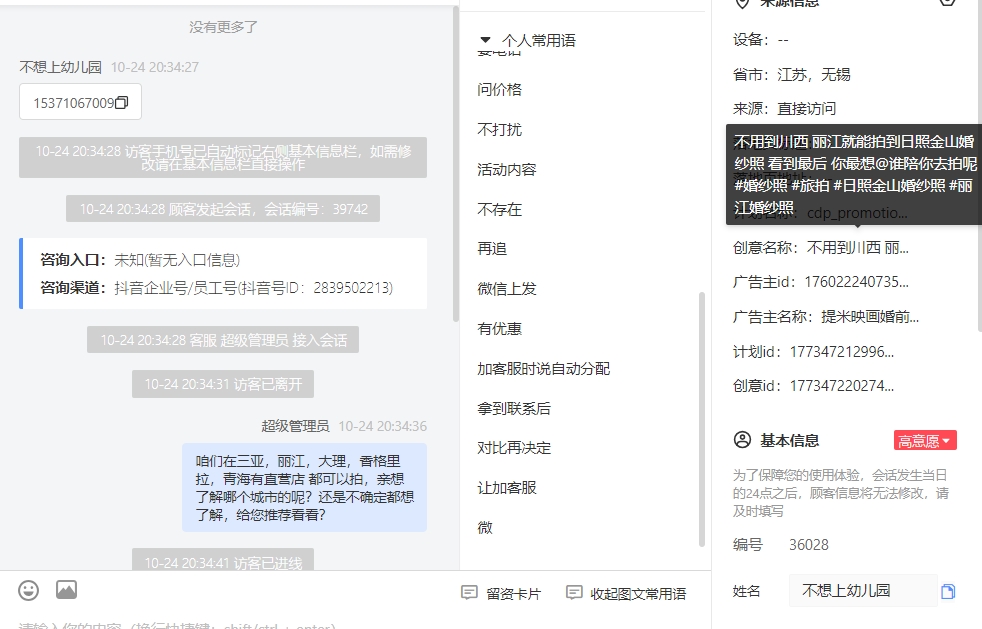Click the visitor info panel scrollbar

point(978,166)
